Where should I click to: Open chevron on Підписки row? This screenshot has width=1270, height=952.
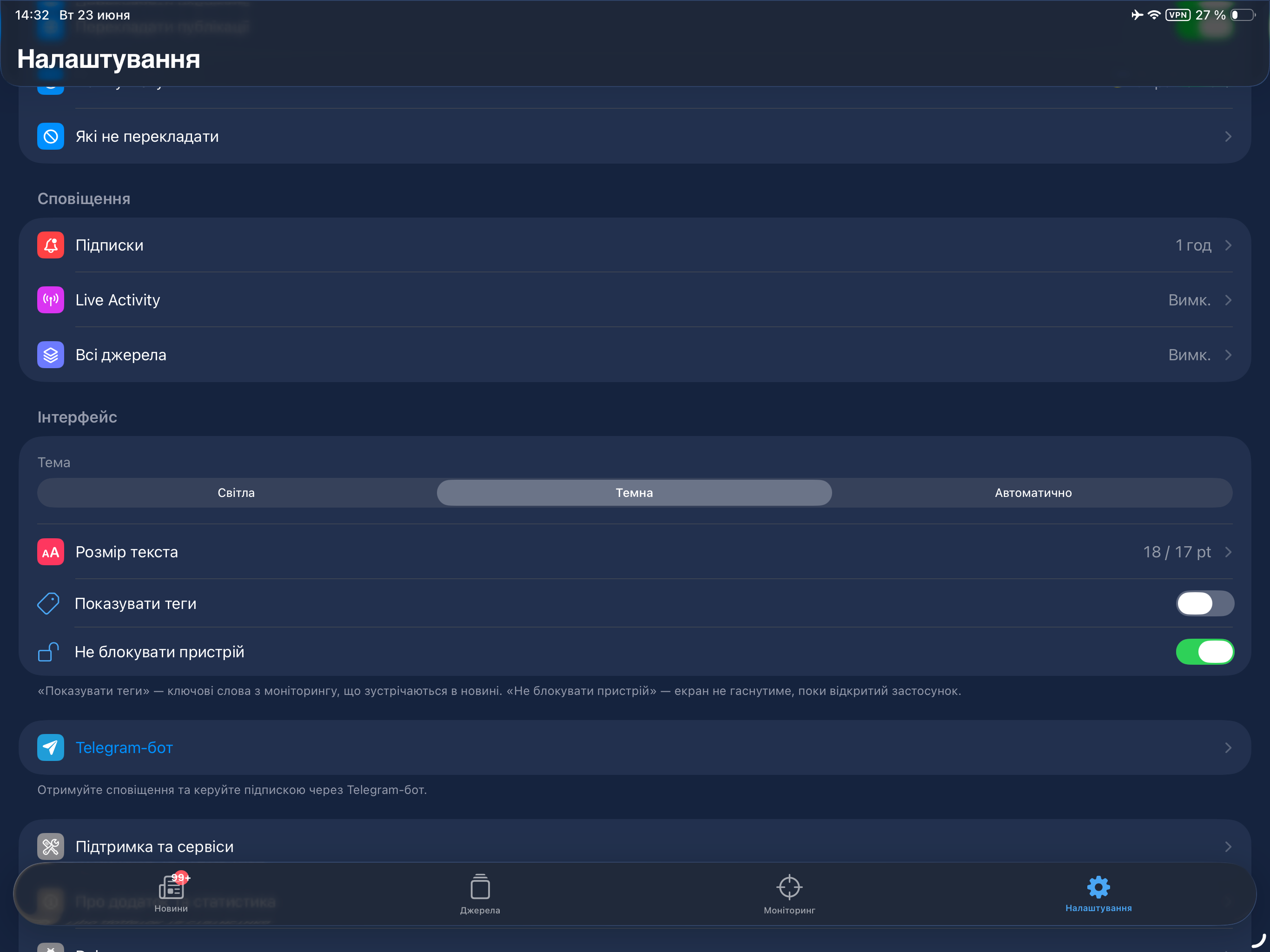click(x=1228, y=245)
